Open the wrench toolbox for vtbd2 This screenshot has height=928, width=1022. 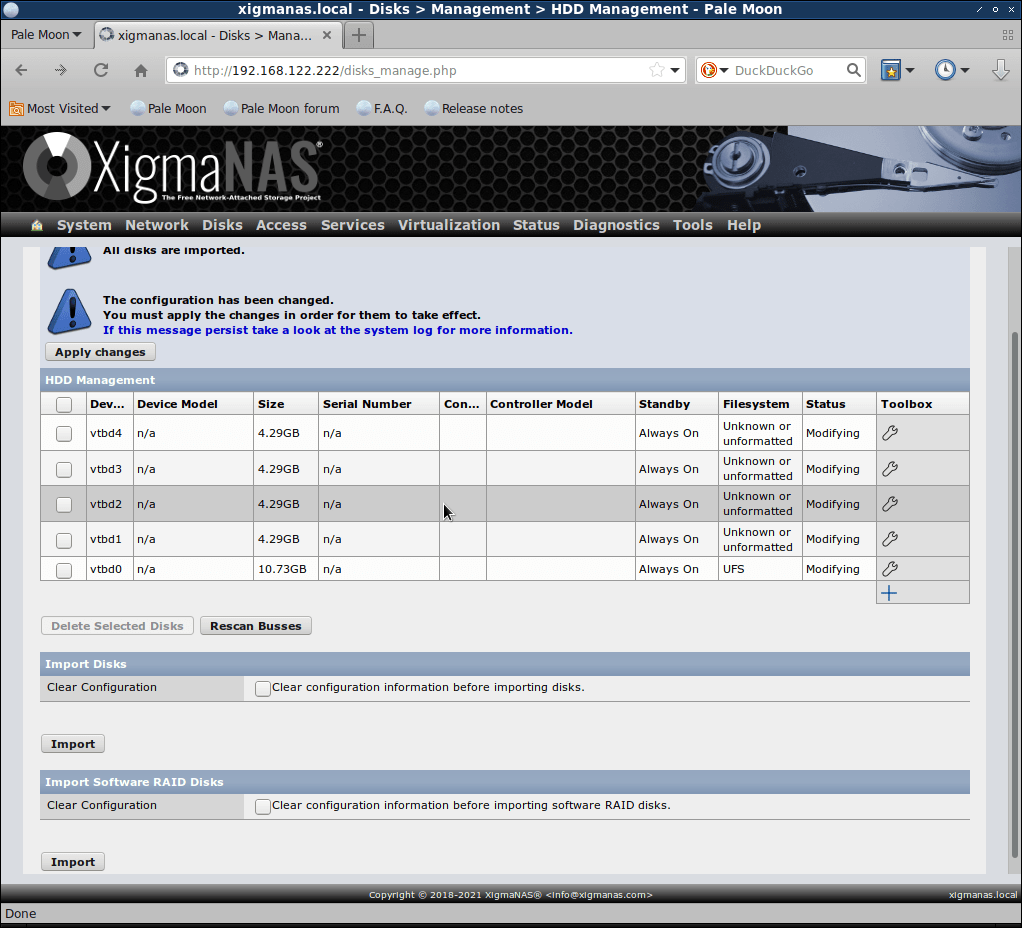890,504
